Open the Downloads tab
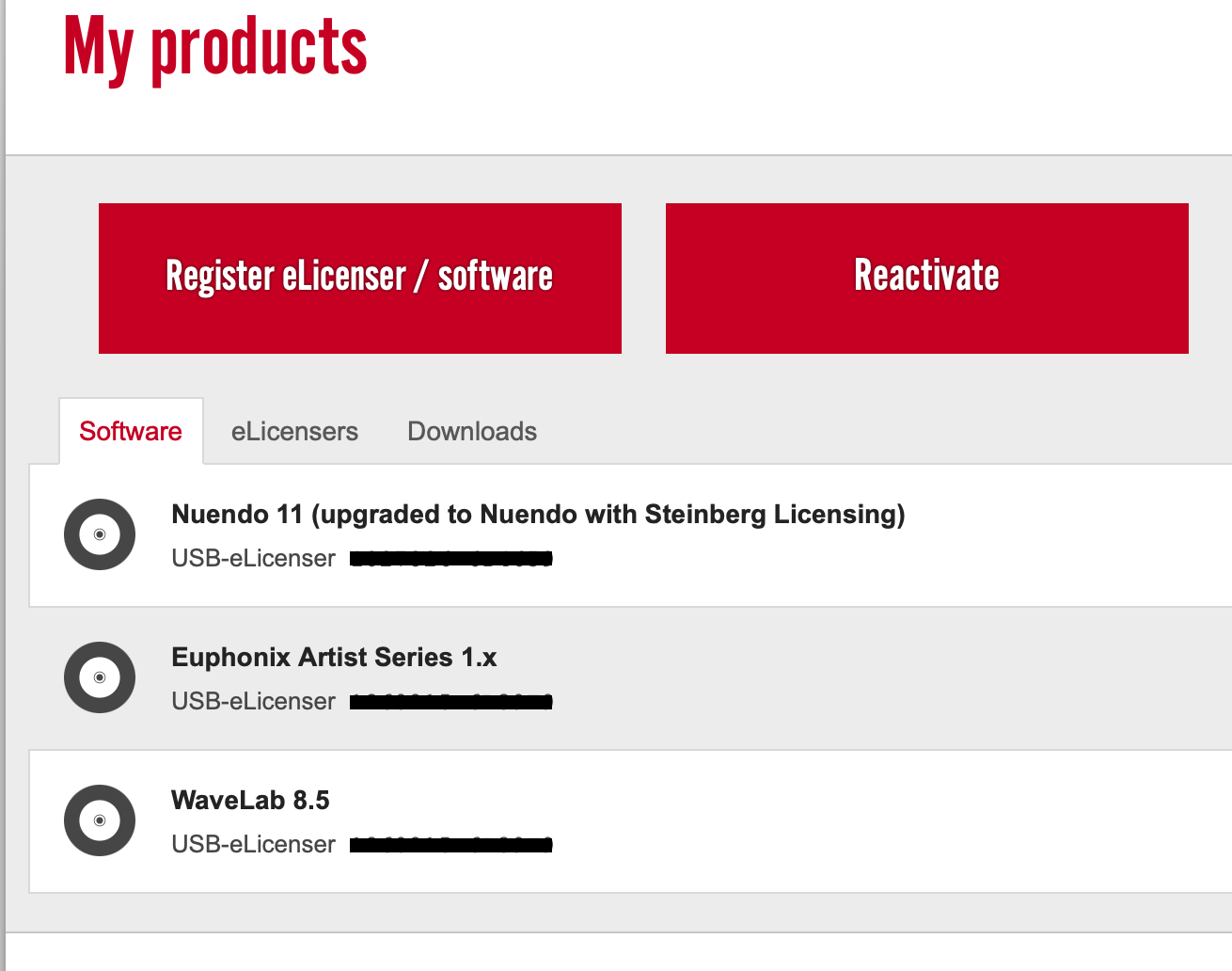 click(x=472, y=432)
